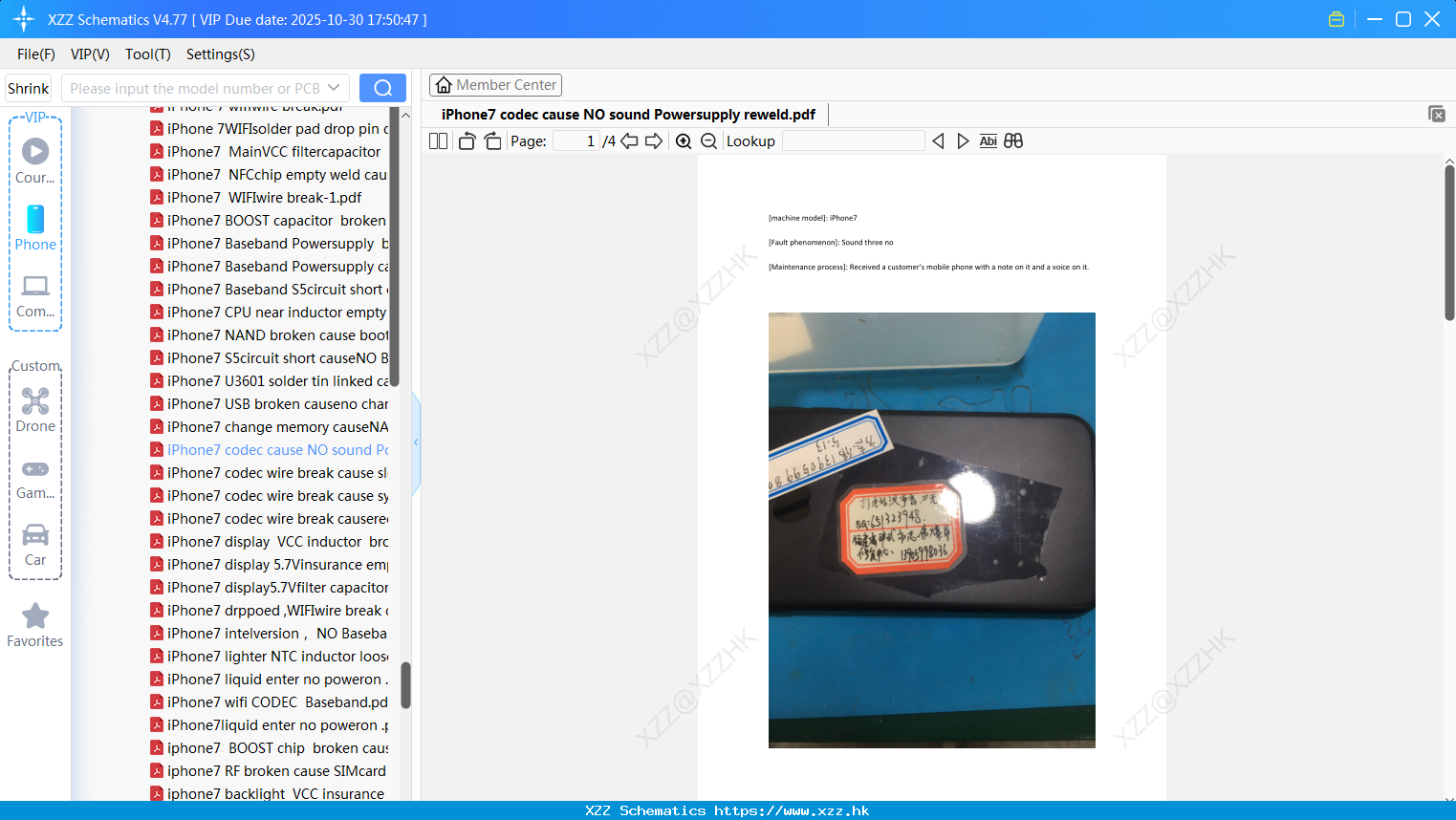Go to previous page arrow
Image resolution: width=1456 pixels, height=820 pixels.
click(629, 141)
